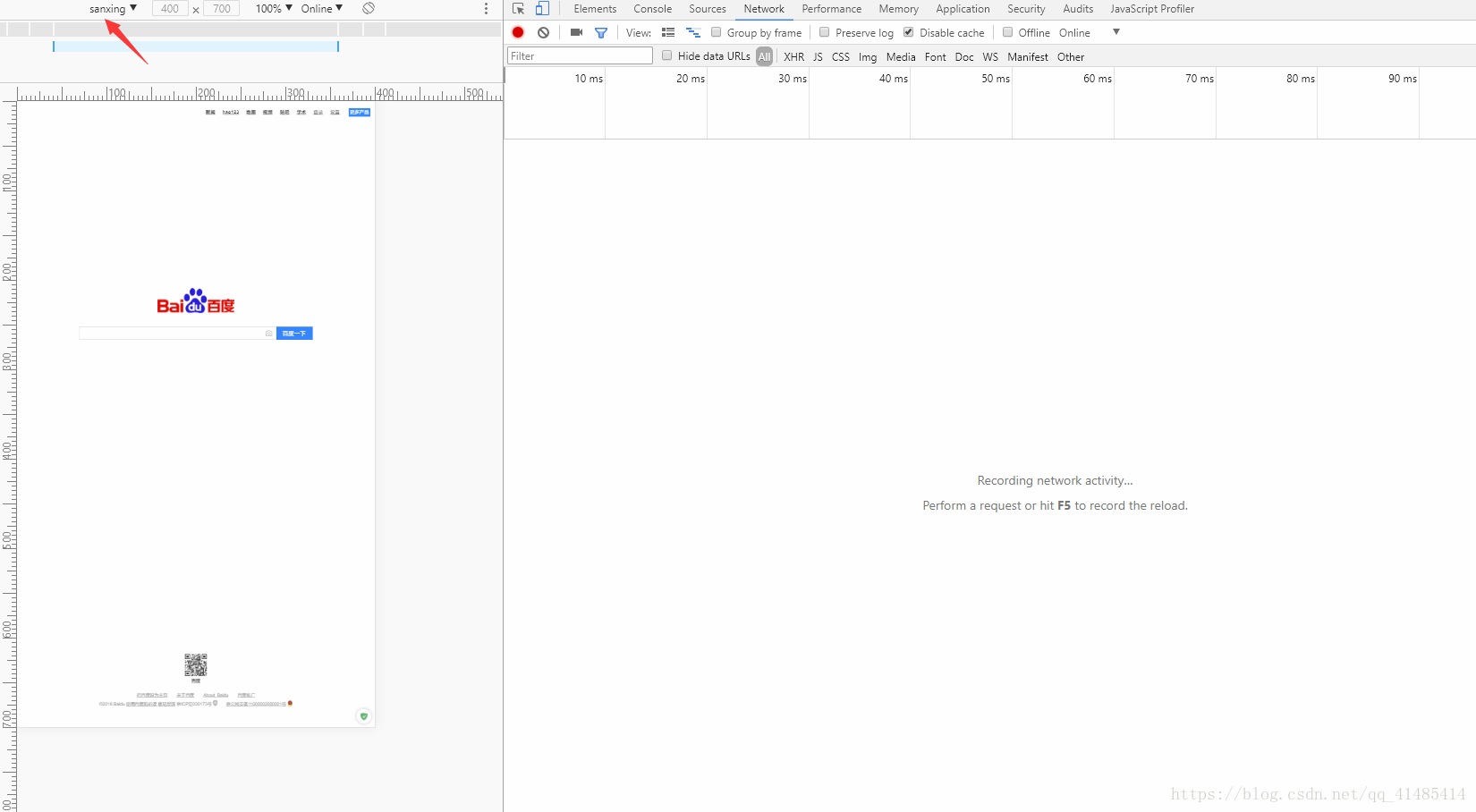Screen dimensions: 1476x812
Task: Open the Performance tab
Action: point(832,9)
